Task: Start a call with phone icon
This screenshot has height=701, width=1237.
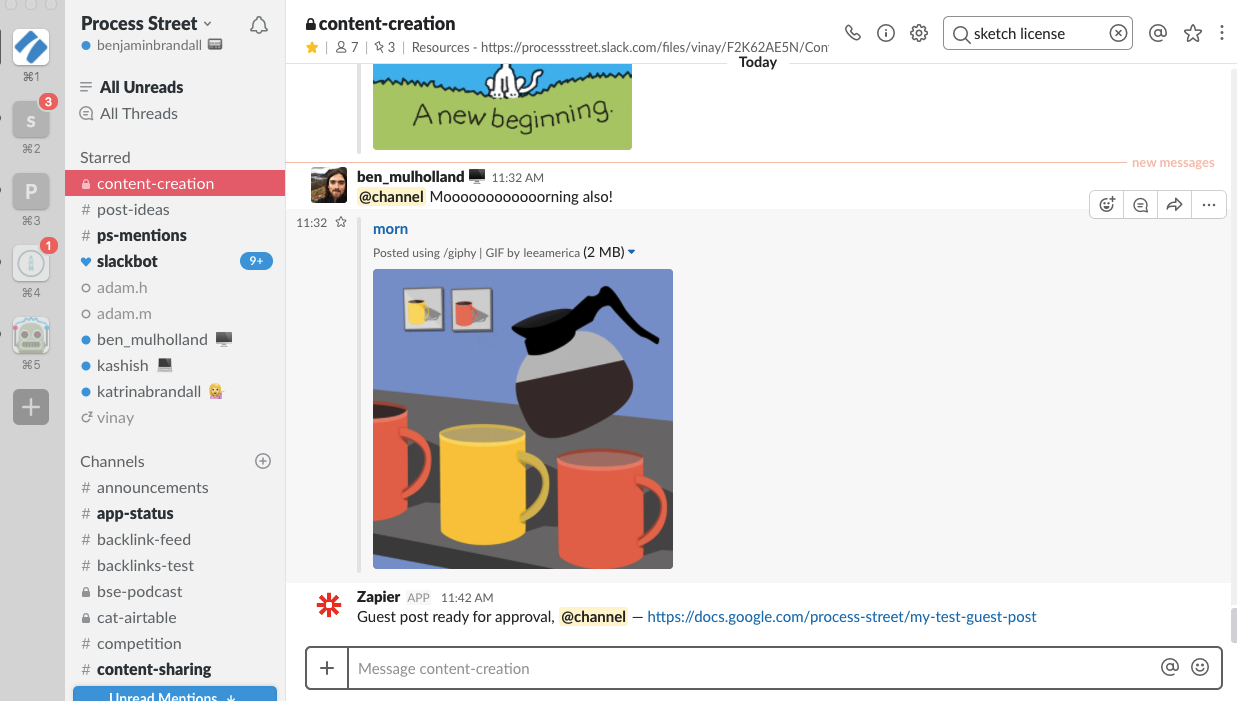Action: (852, 33)
